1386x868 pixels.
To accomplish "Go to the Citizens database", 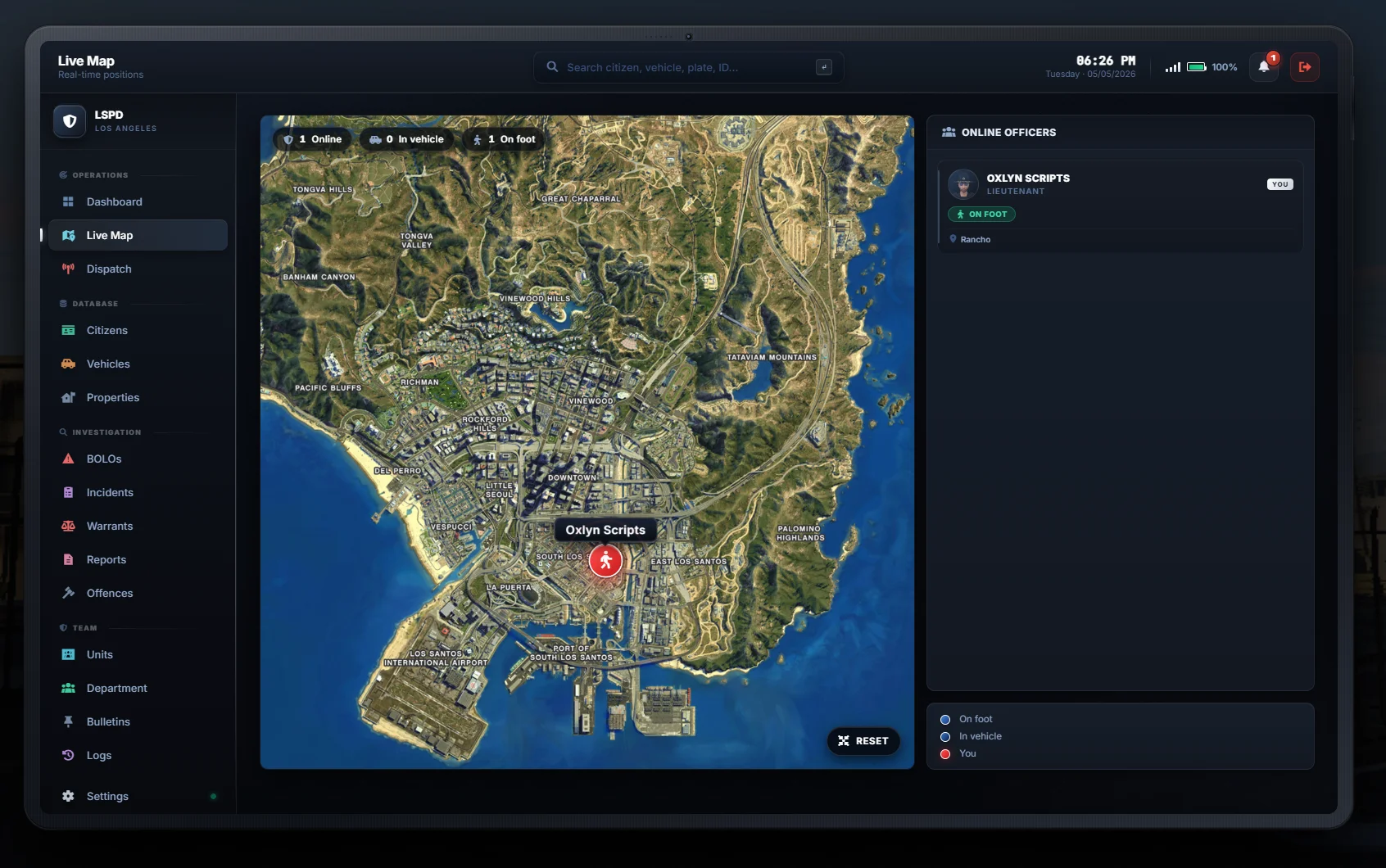I will [138, 330].
